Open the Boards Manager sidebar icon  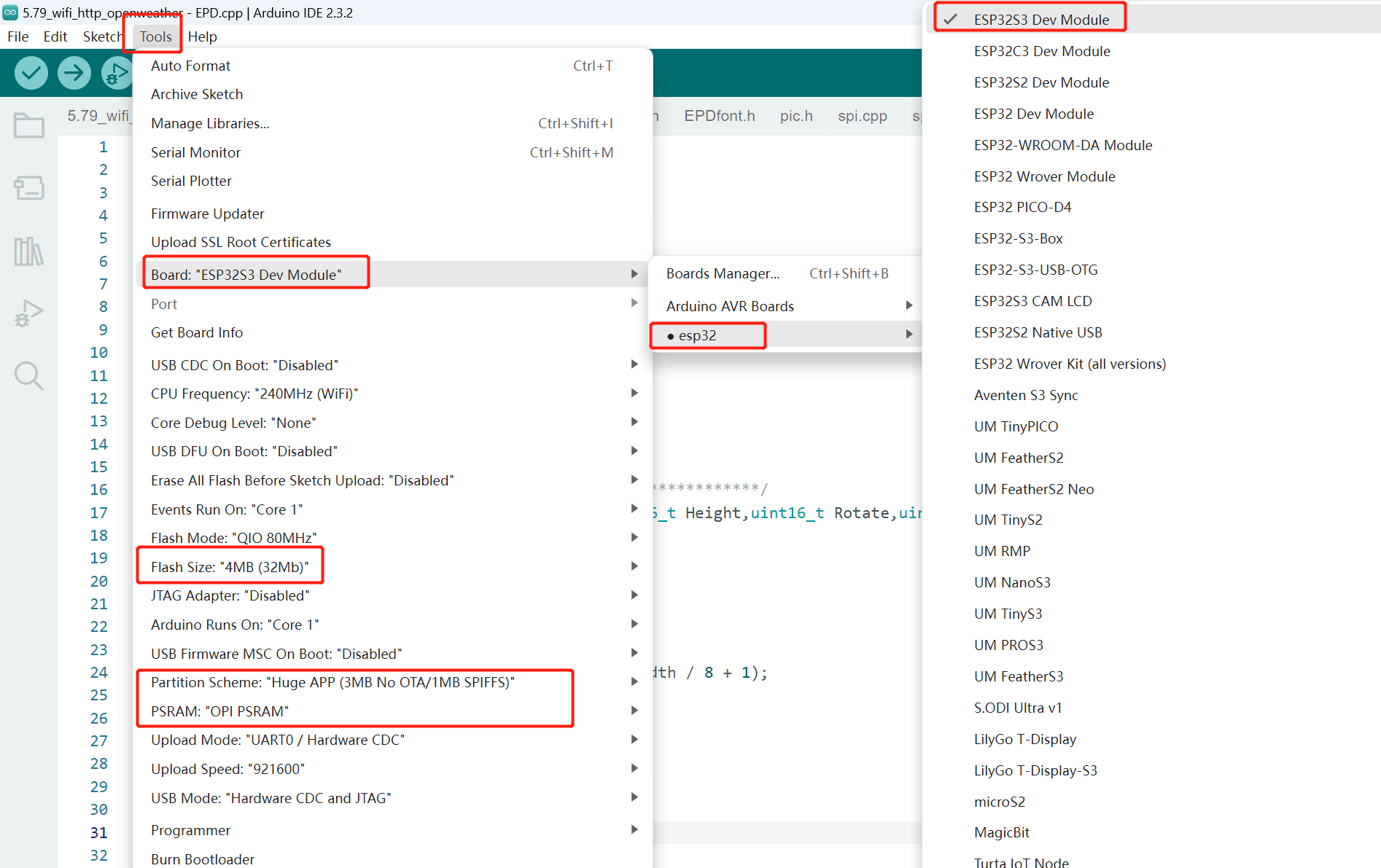[29, 188]
